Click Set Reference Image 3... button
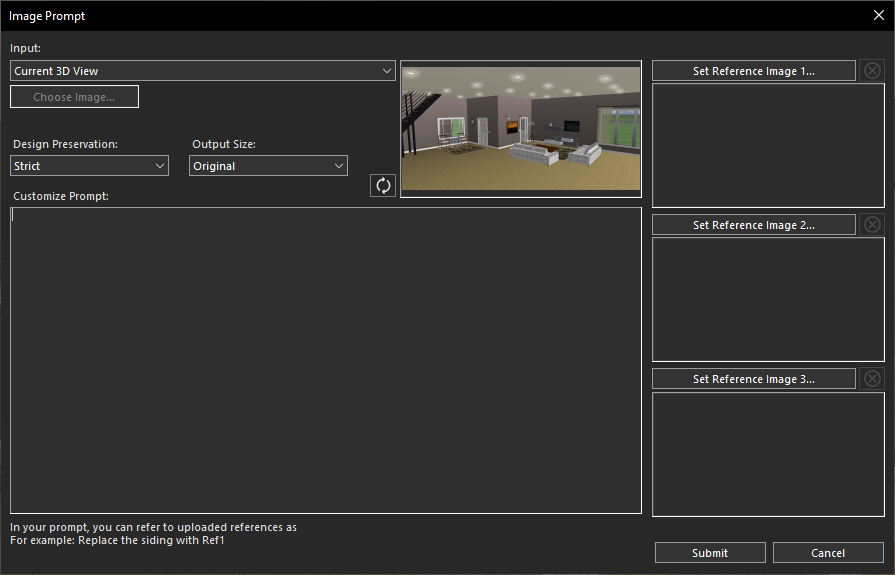The height and width of the screenshot is (575, 895). (x=753, y=379)
